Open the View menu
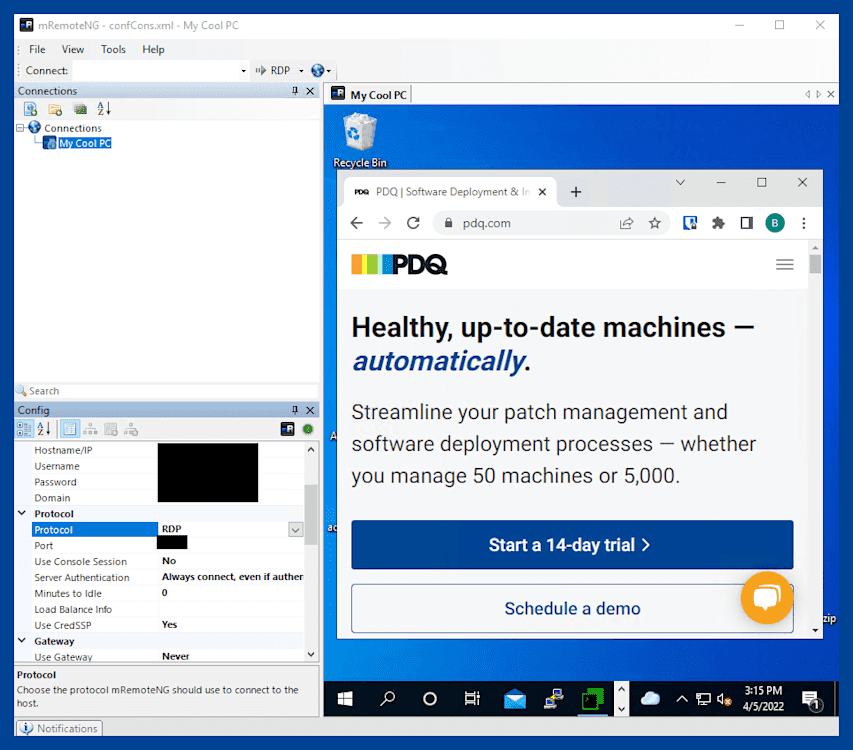The width and height of the screenshot is (853, 750). pos(72,49)
